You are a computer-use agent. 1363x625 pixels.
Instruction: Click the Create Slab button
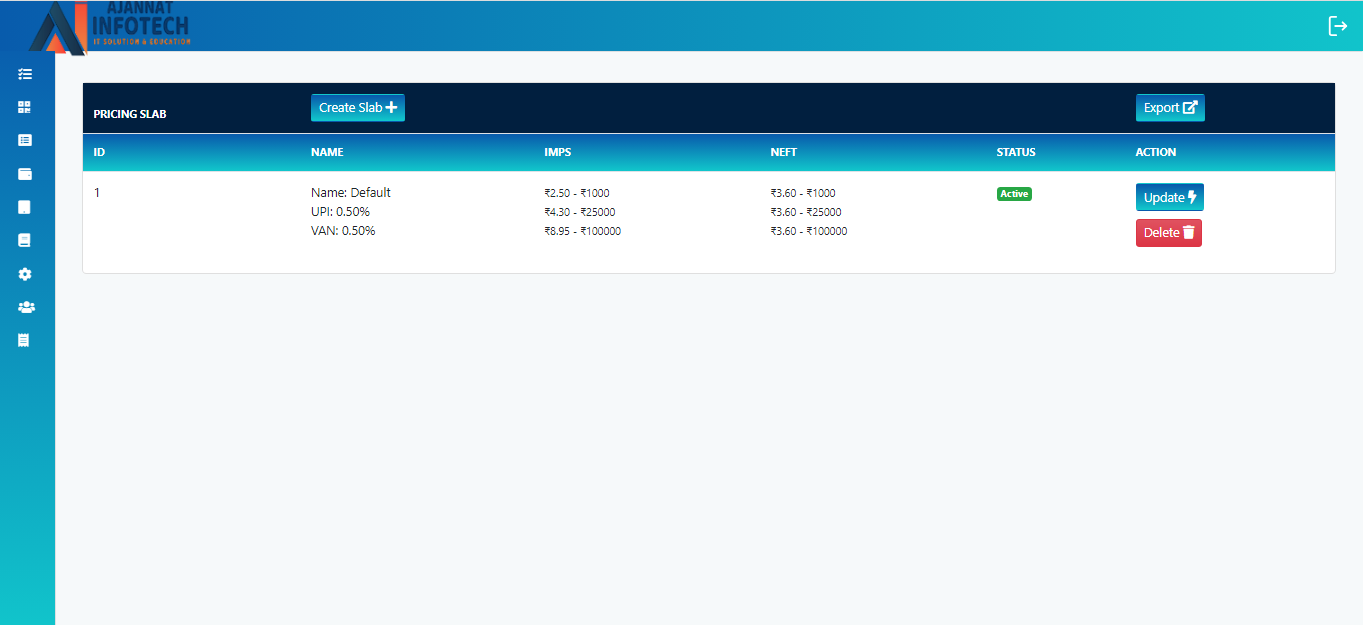(x=357, y=108)
